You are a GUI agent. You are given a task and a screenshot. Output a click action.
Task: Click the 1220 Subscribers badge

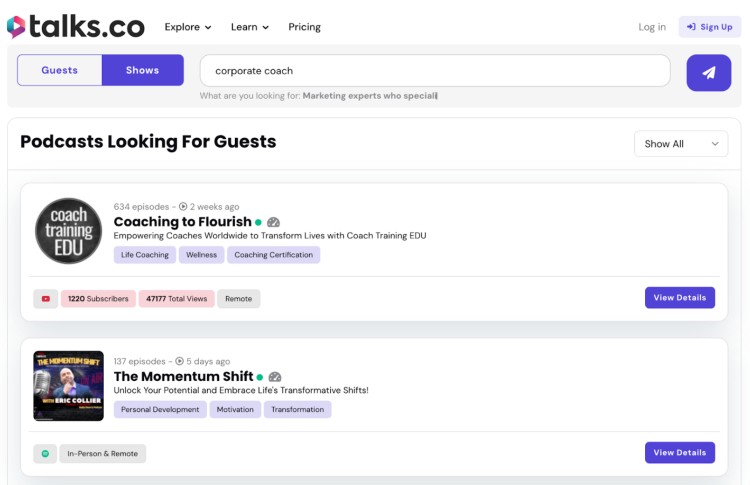98,298
